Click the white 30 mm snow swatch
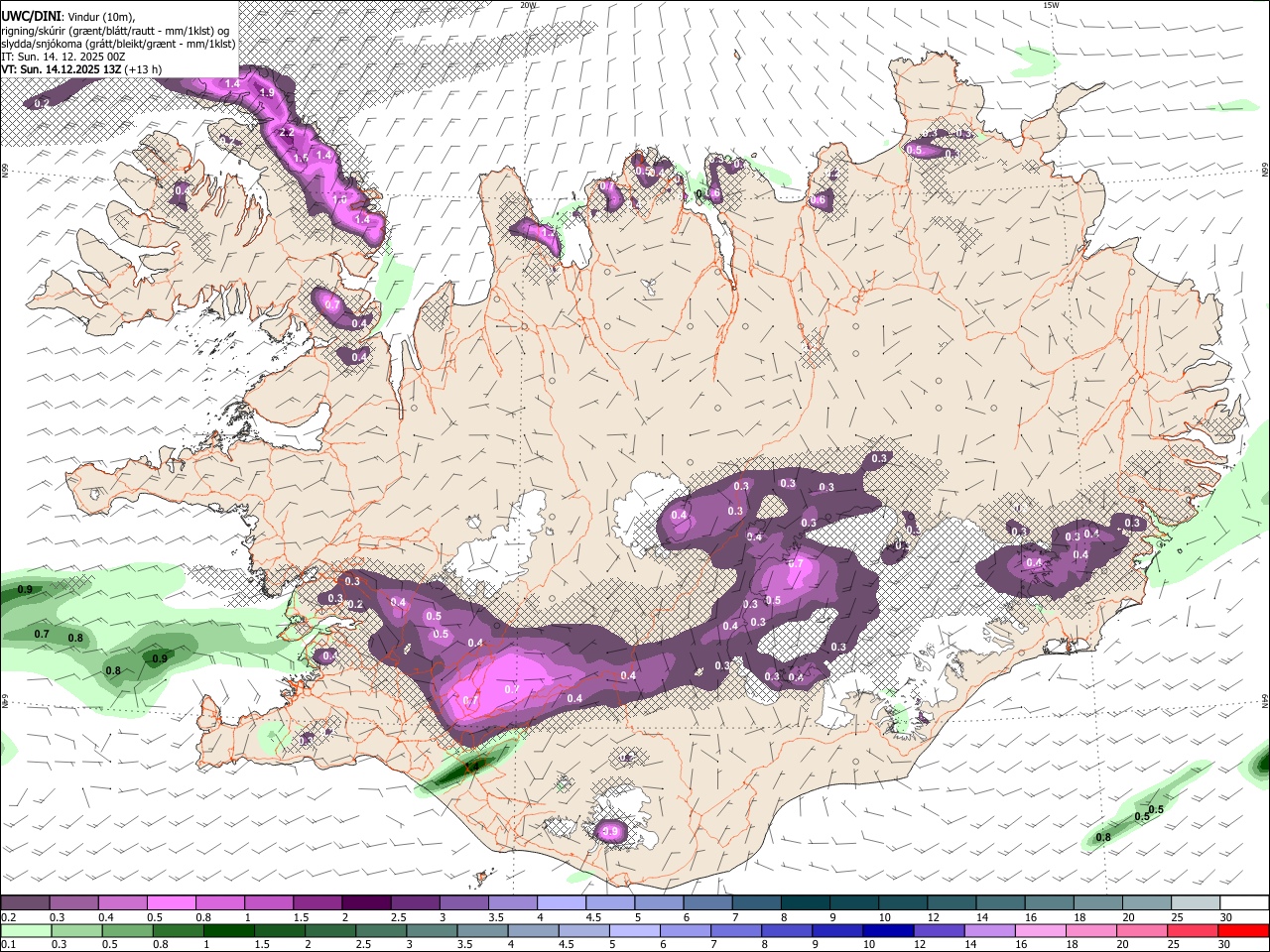The image size is (1270, 952). pyautogui.click(x=1243, y=903)
